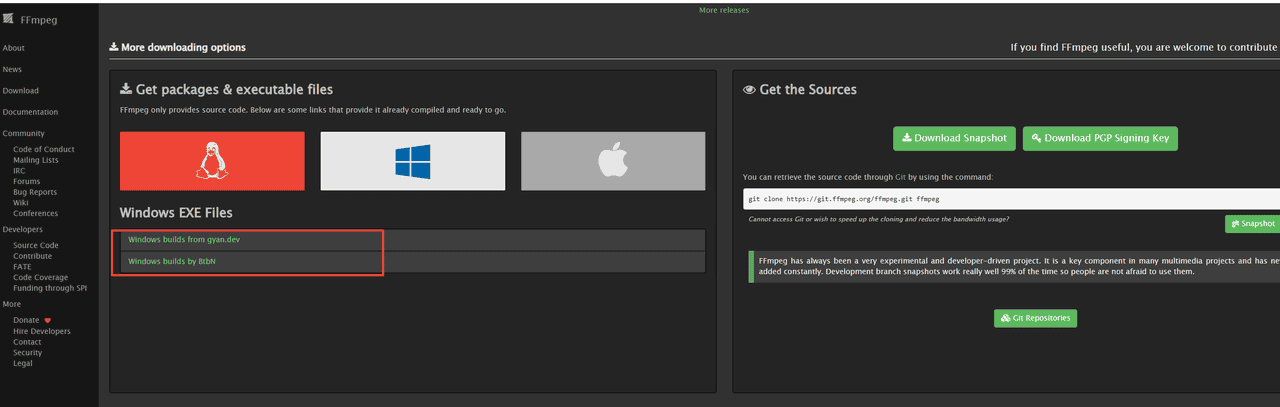This screenshot has height=407, width=1280.
Task: Click the red heart beside Donate
Action: point(47,321)
